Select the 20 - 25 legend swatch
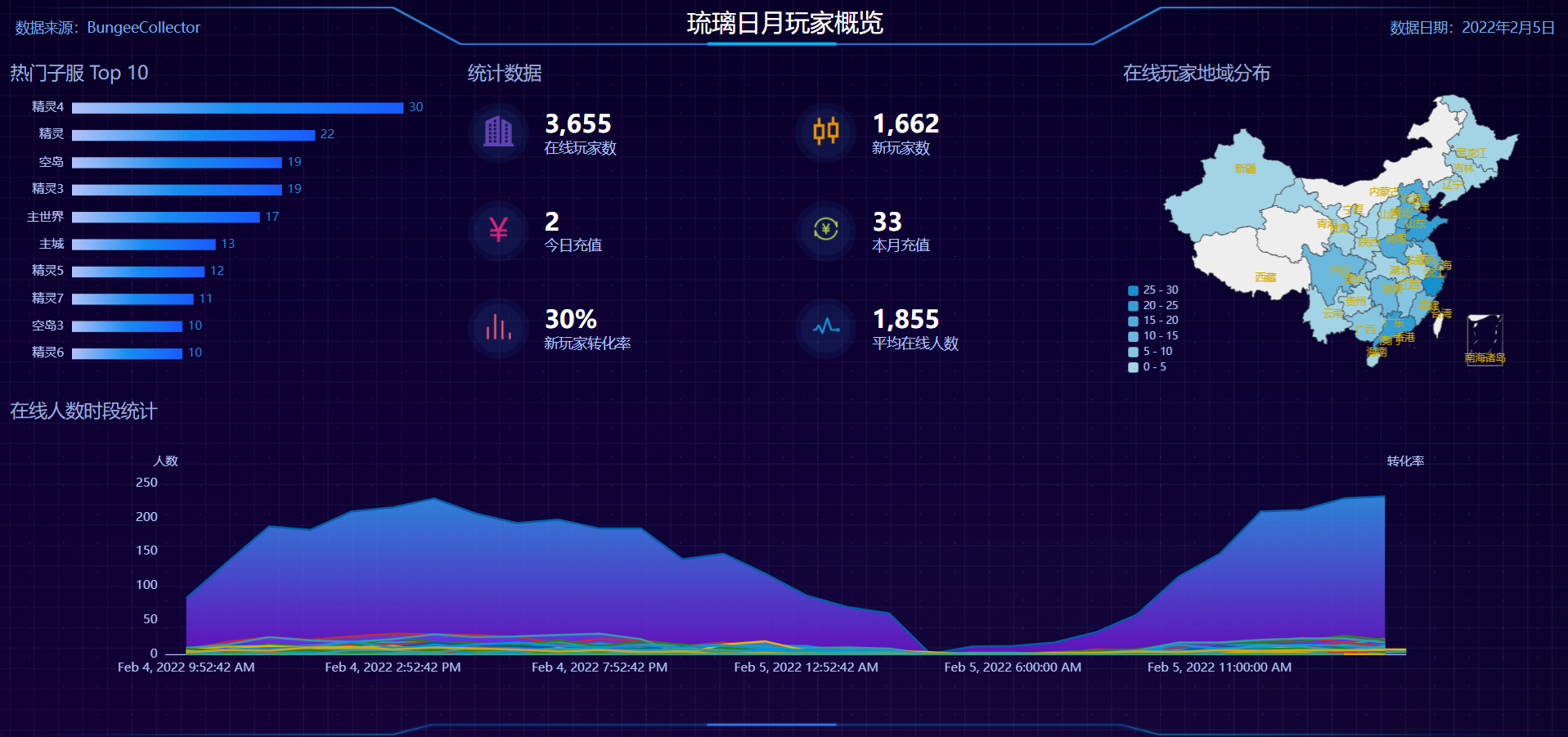The image size is (1568, 737). pyautogui.click(x=1133, y=306)
